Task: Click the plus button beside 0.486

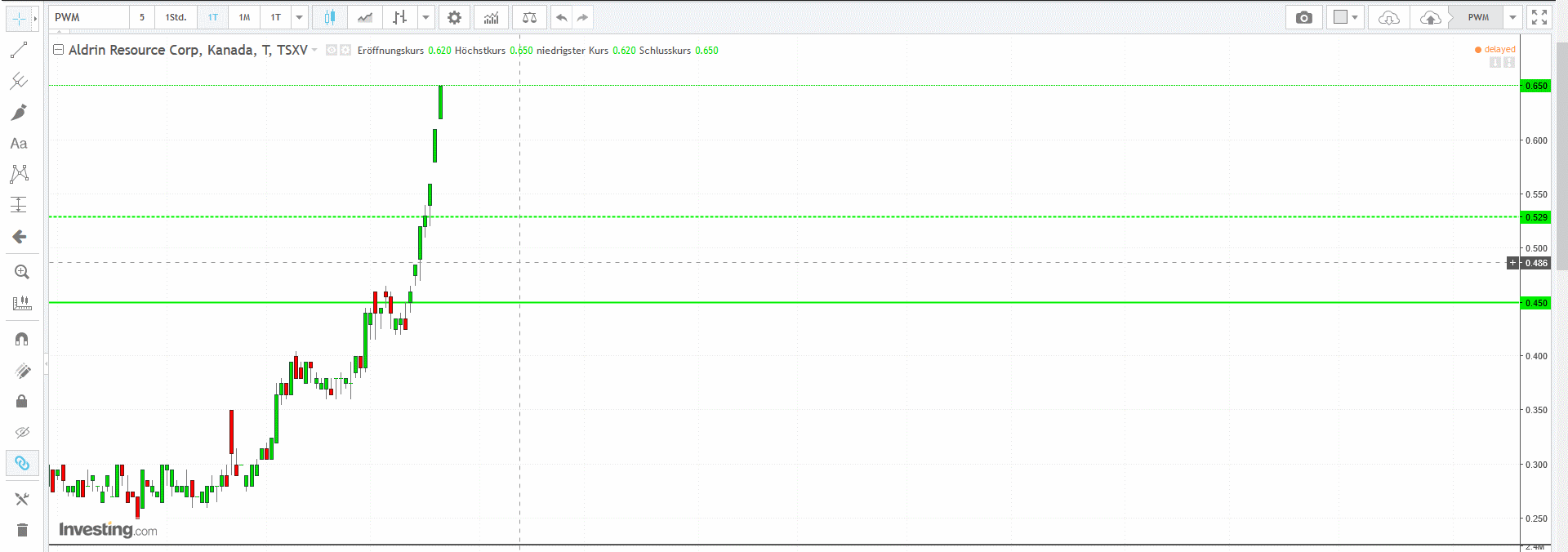Action: (1513, 263)
